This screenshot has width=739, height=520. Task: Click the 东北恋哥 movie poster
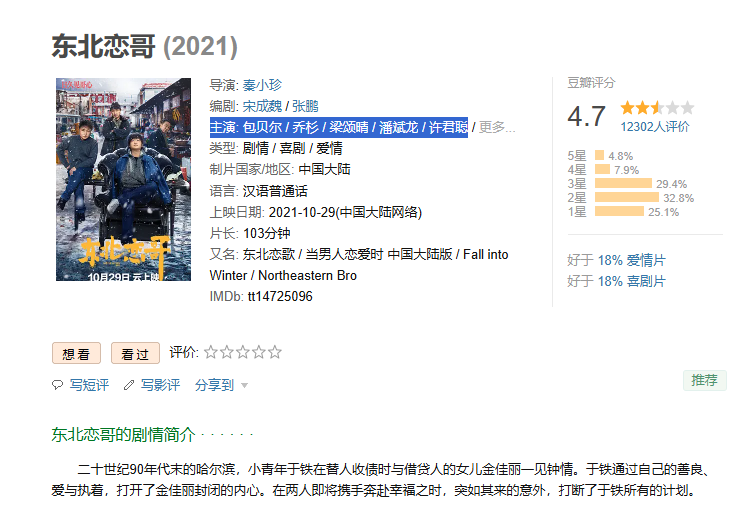(123, 179)
